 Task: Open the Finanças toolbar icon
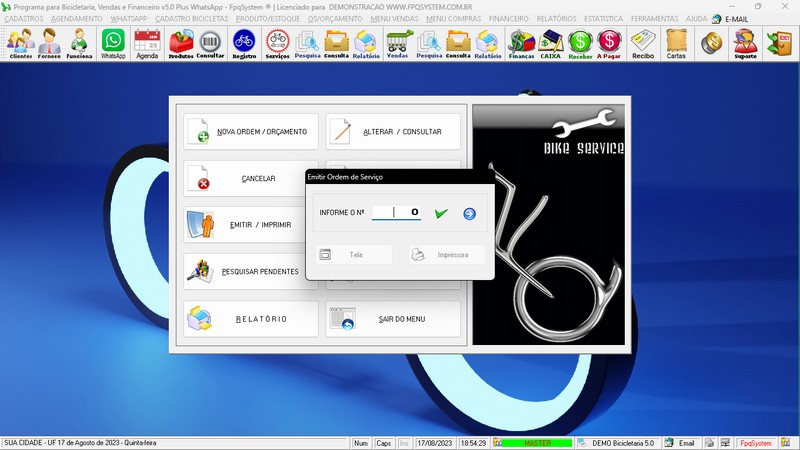pyautogui.click(x=521, y=44)
